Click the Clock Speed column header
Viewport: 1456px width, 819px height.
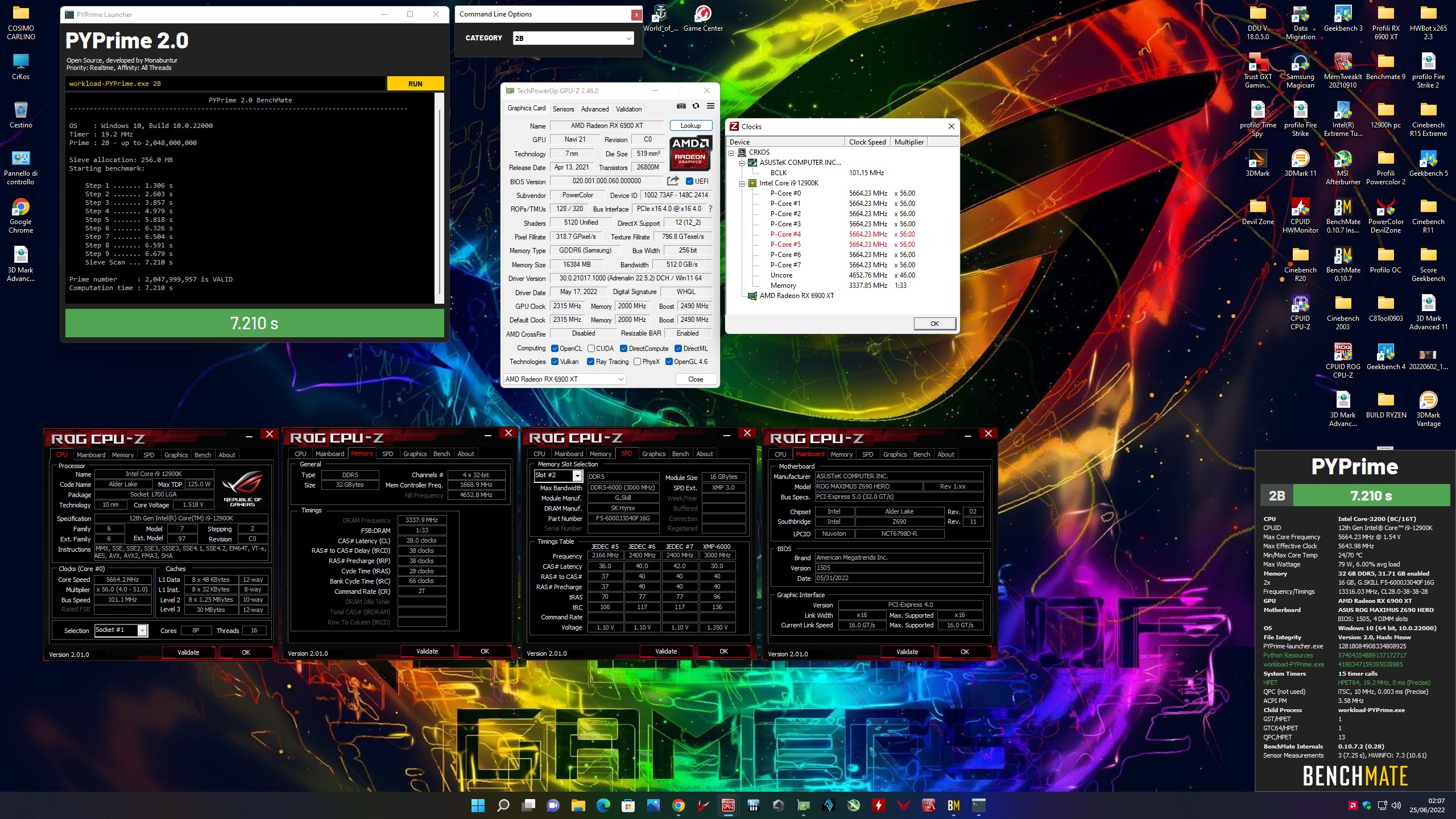(867, 142)
